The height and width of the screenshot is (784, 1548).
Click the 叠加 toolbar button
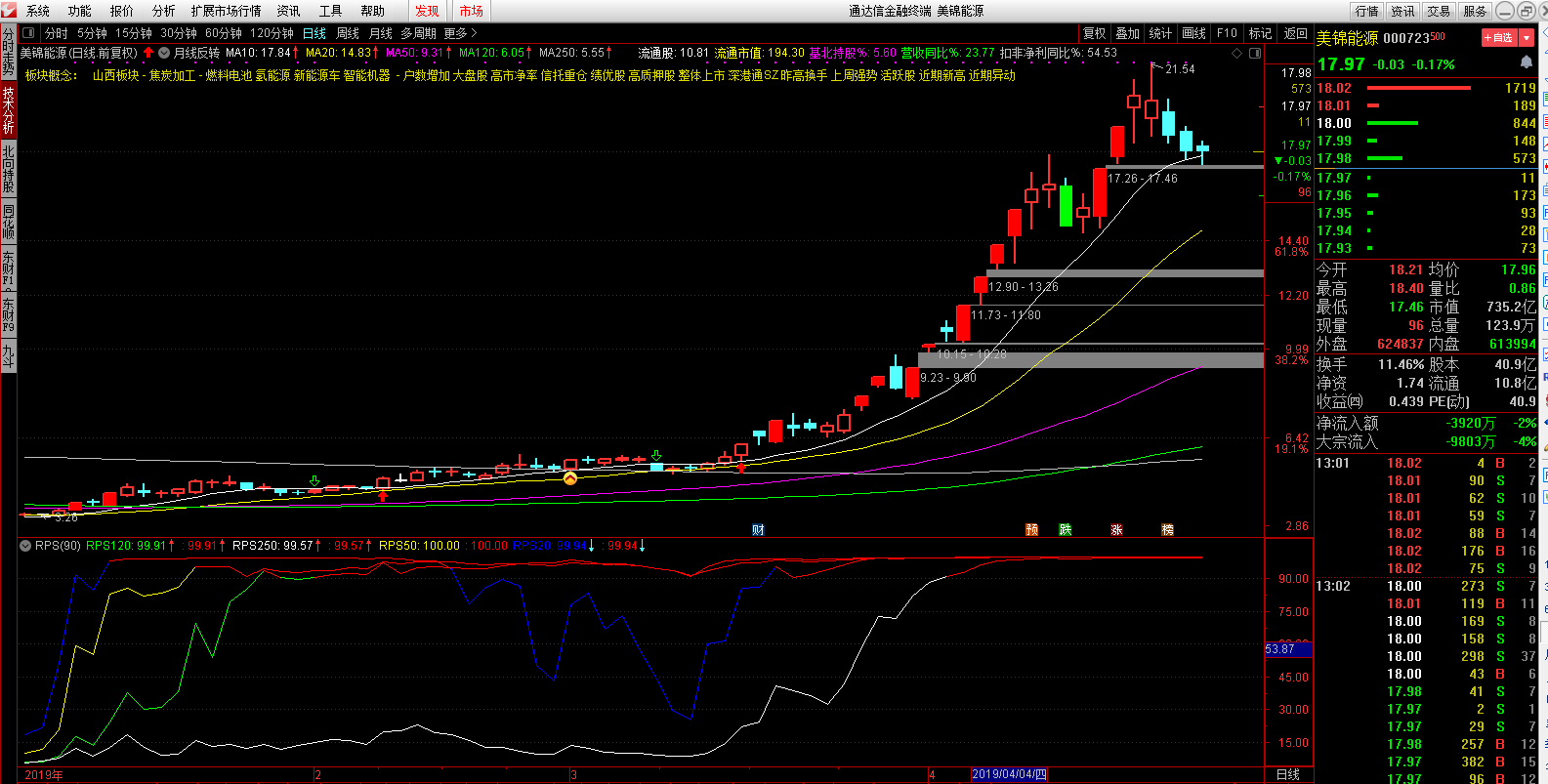click(1128, 33)
